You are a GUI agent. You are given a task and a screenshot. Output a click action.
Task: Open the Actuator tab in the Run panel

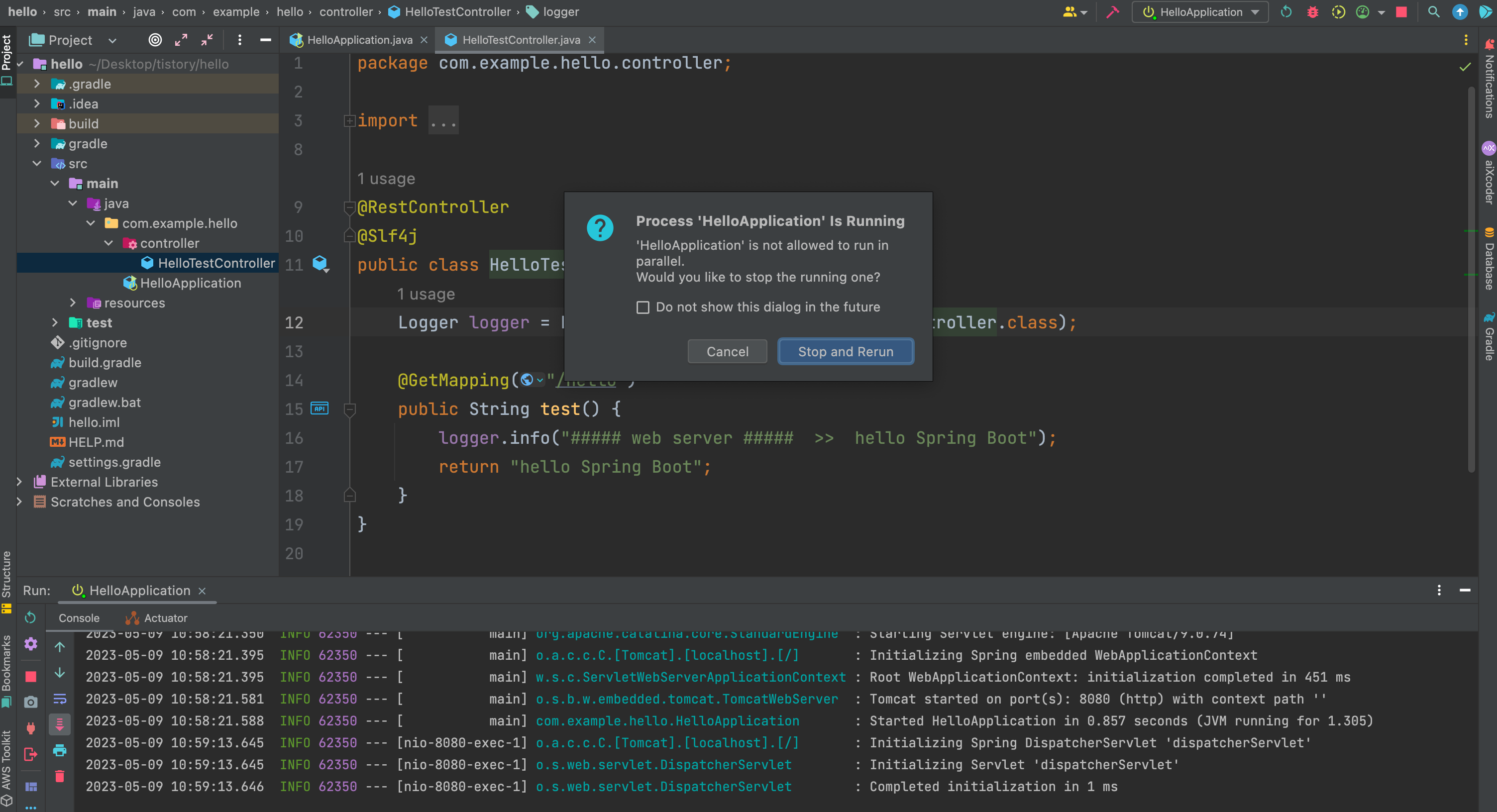coord(165,618)
